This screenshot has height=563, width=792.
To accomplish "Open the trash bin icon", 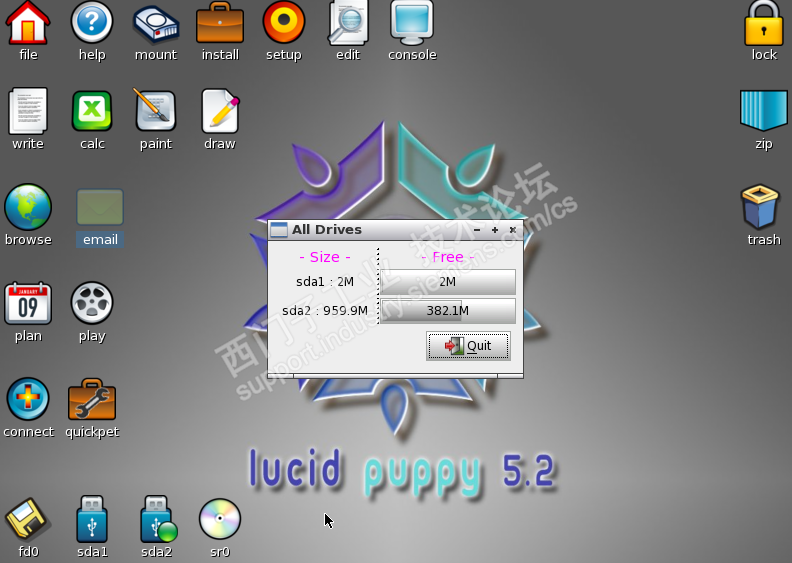I will click(760, 207).
